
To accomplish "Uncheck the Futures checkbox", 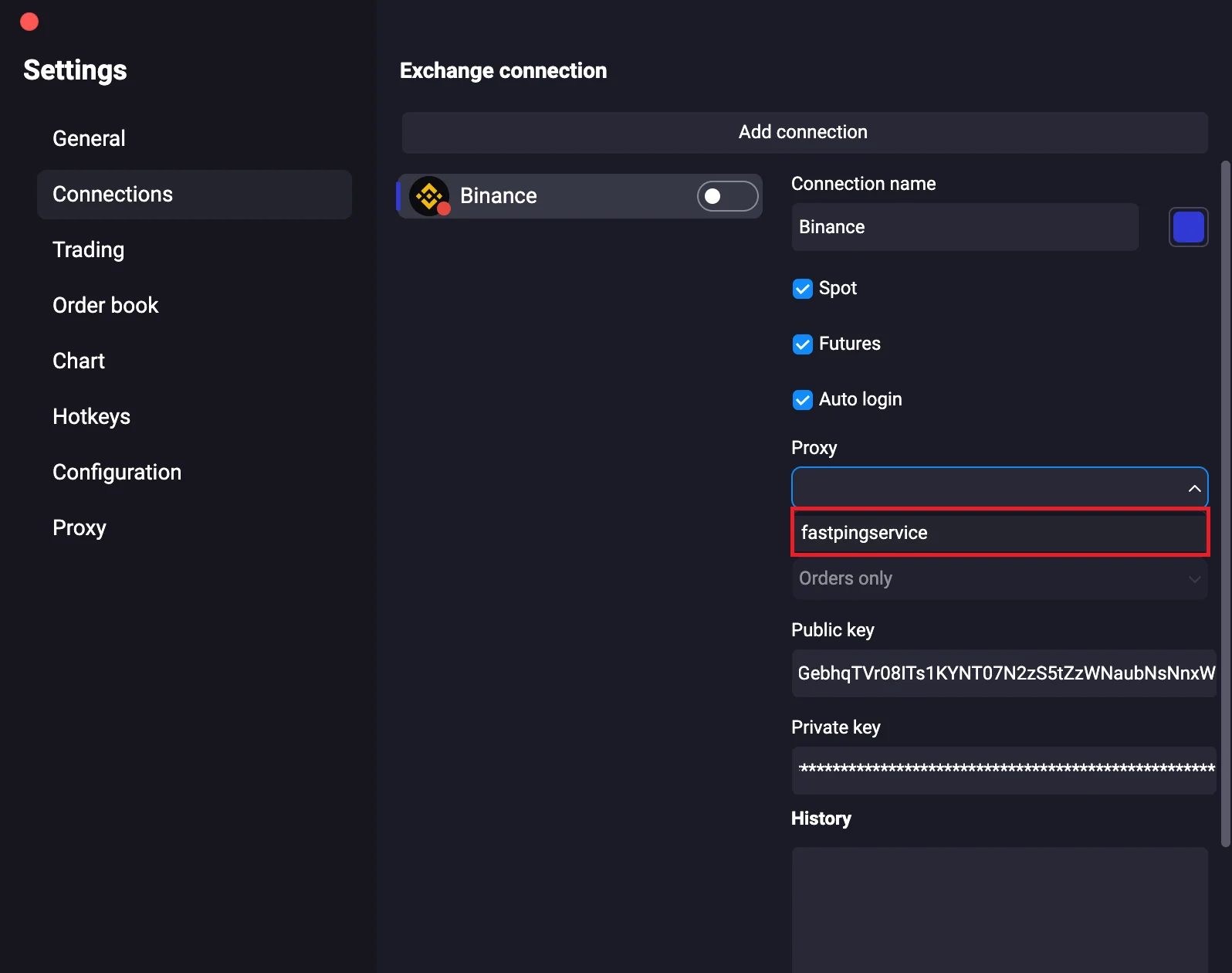I will pos(802,344).
